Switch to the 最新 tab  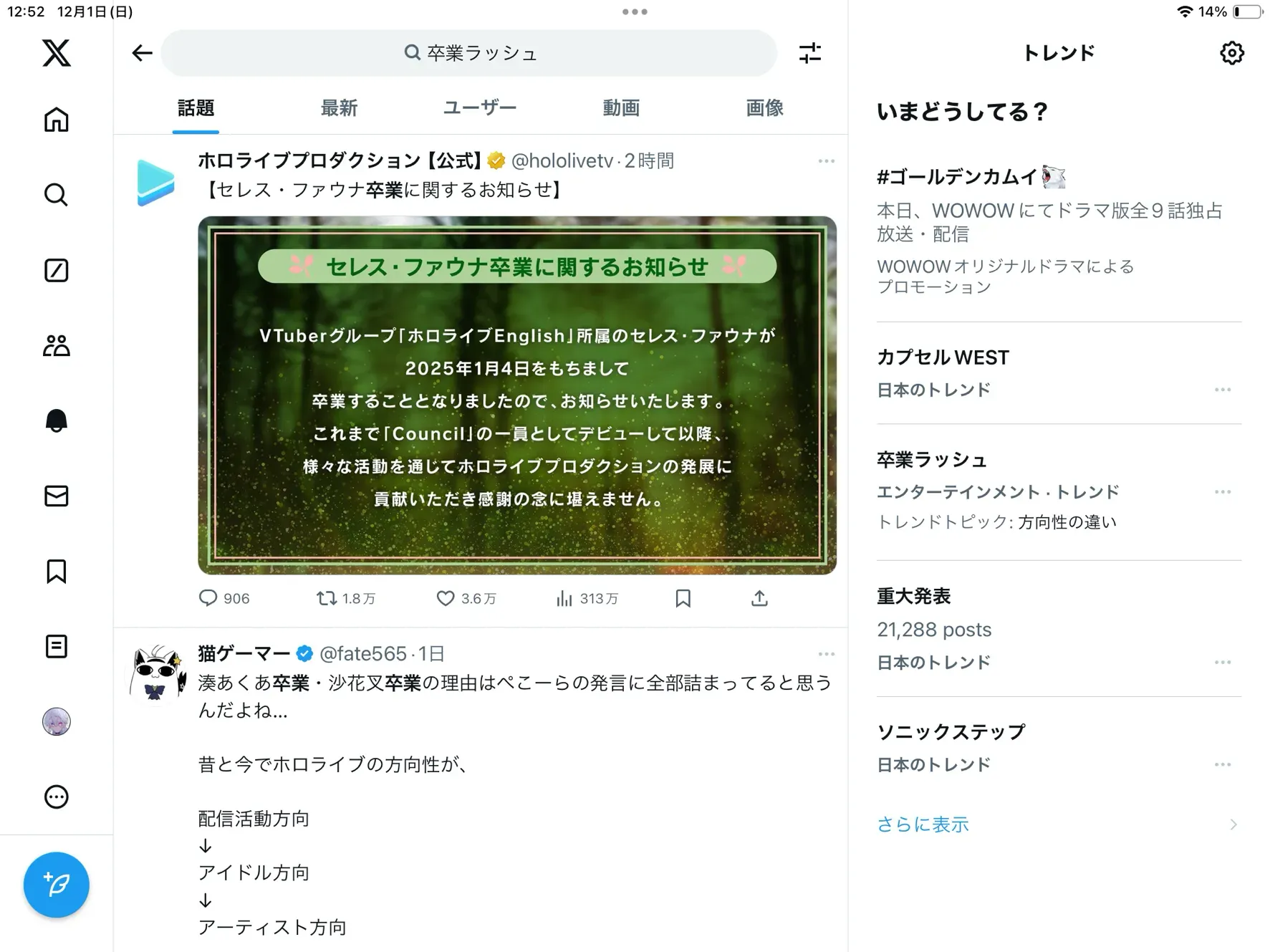pos(338,108)
